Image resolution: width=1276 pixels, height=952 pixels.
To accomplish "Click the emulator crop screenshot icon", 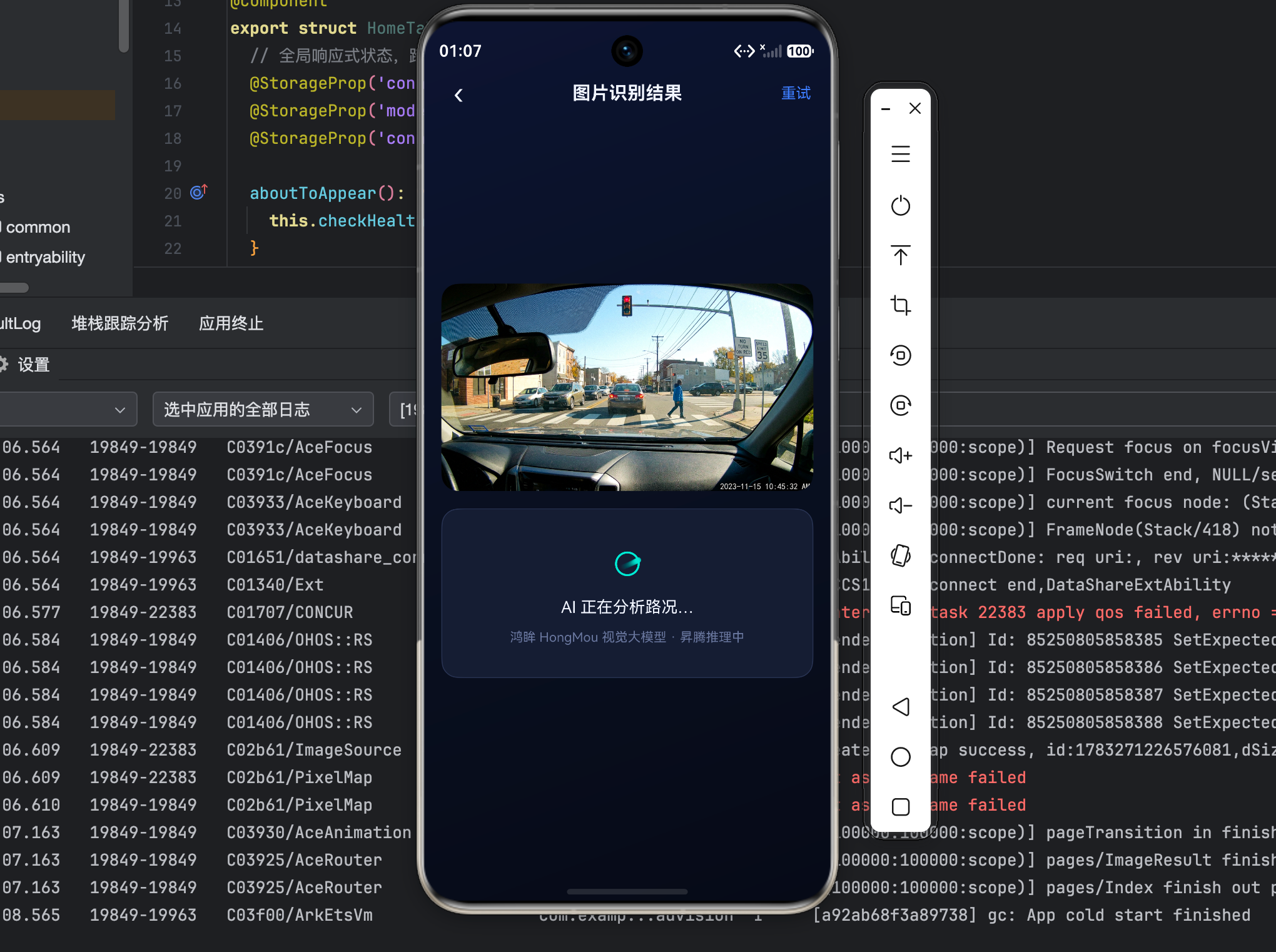I will click(x=900, y=305).
